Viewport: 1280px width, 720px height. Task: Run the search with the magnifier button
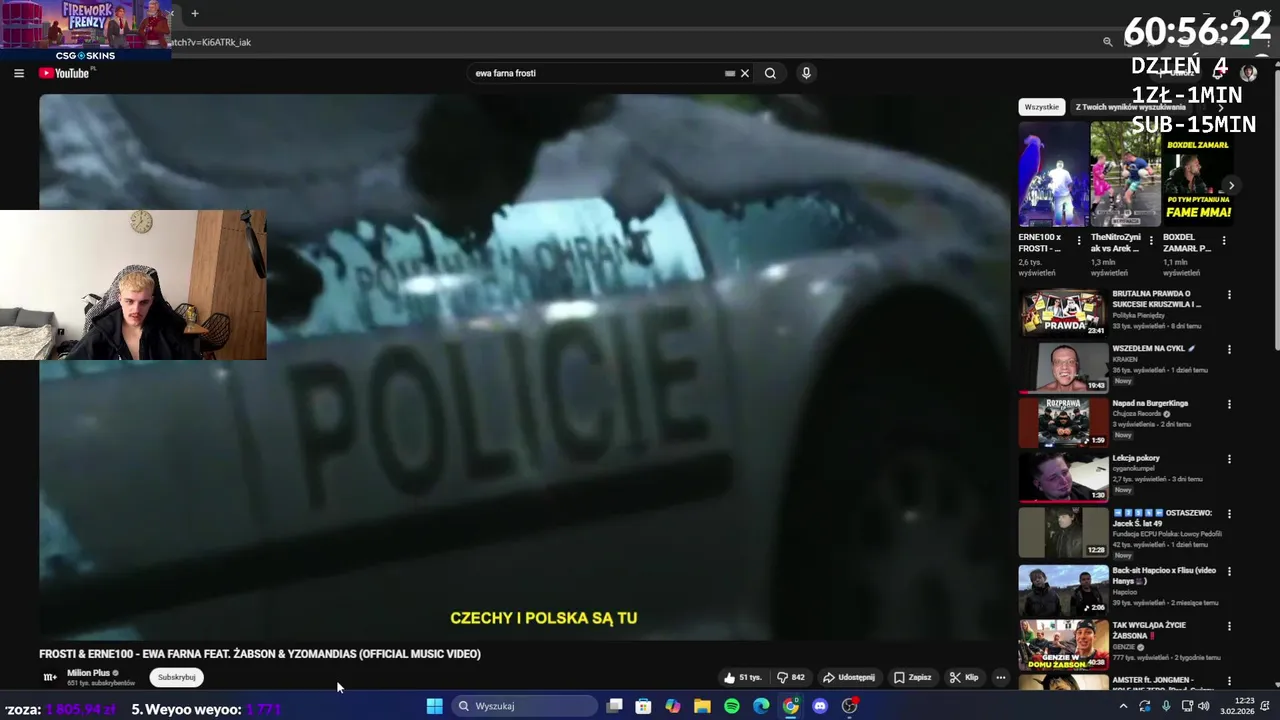pos(770,73)
